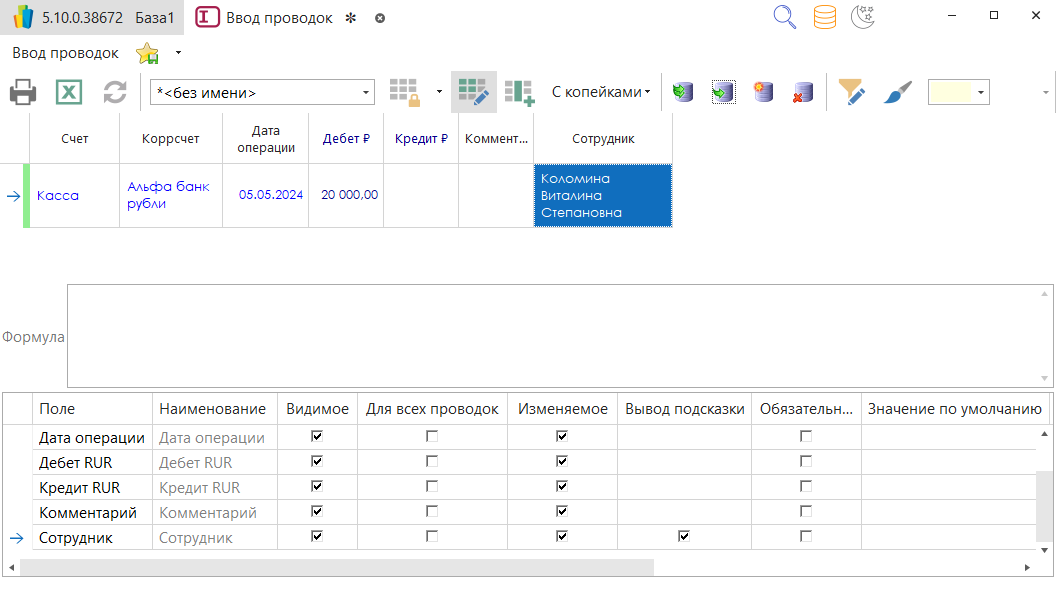The width and height of the screenshot is (1056, 610).
Task: Click the 'Сотрудник' column header
Action: coord(603,139)
